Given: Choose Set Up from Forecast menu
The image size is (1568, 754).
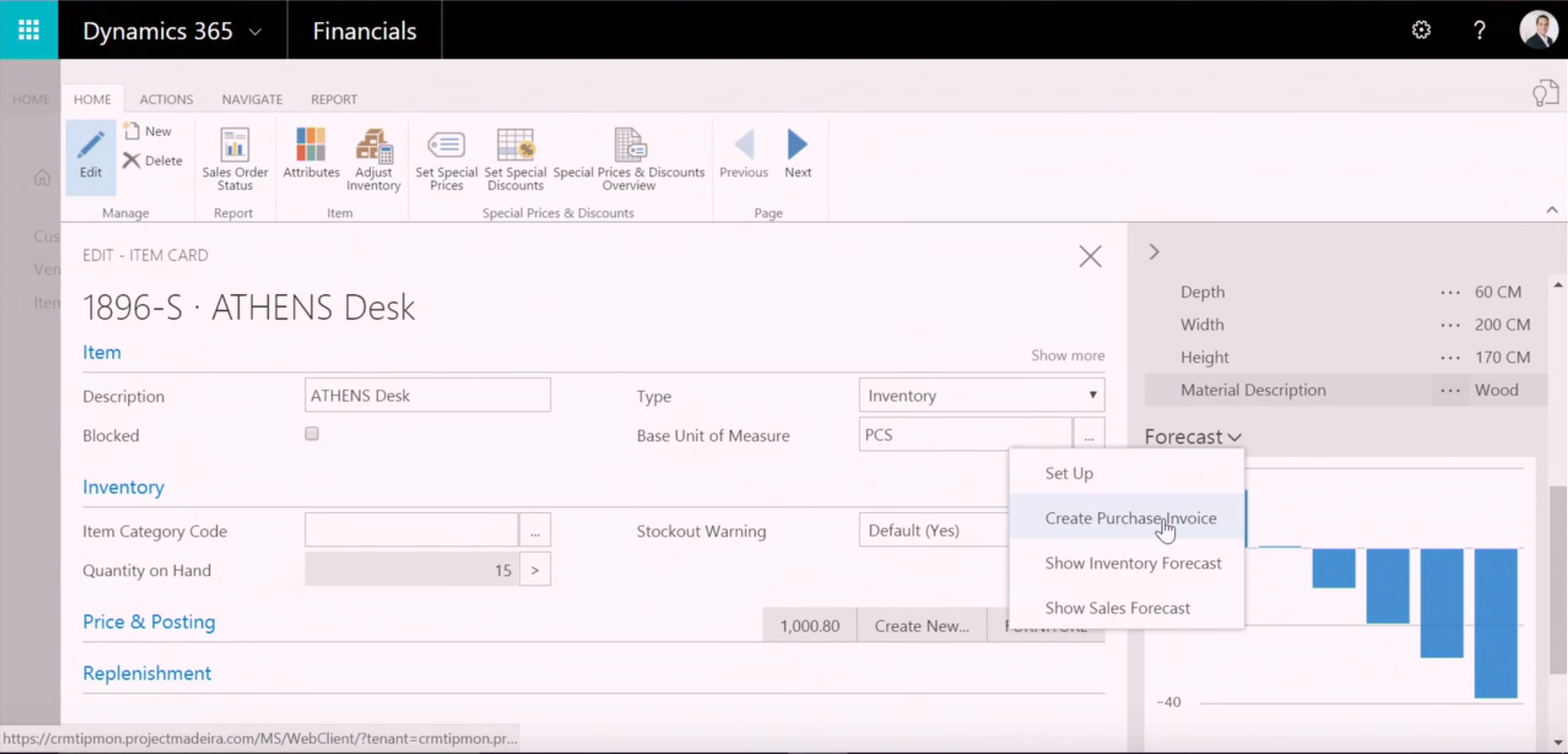Looking at the screenshot, I should [x=1127, y=473].
